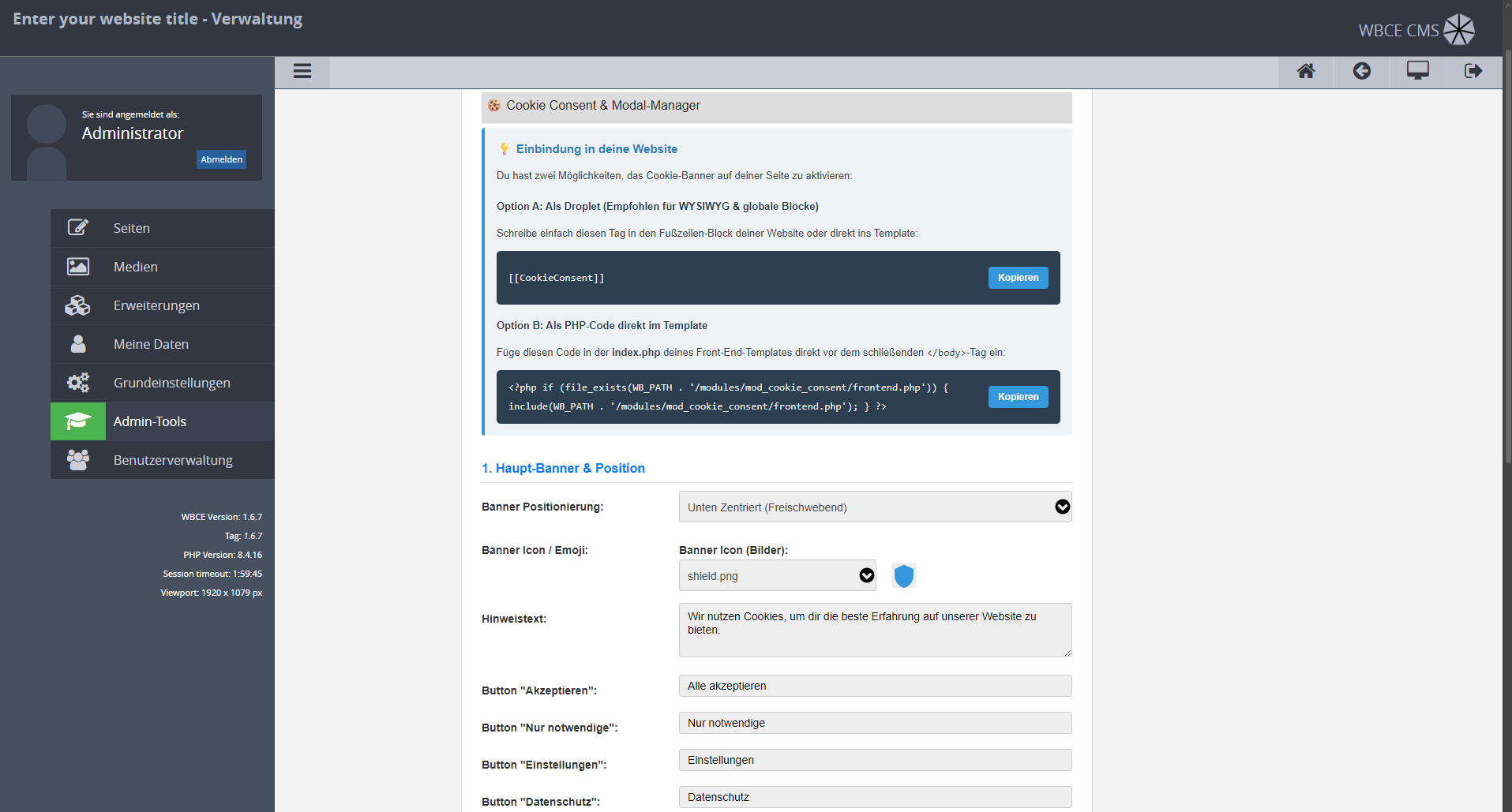
Task: Click the administrator avatar image
Action: pyautogui.click(x=47, y=142)
